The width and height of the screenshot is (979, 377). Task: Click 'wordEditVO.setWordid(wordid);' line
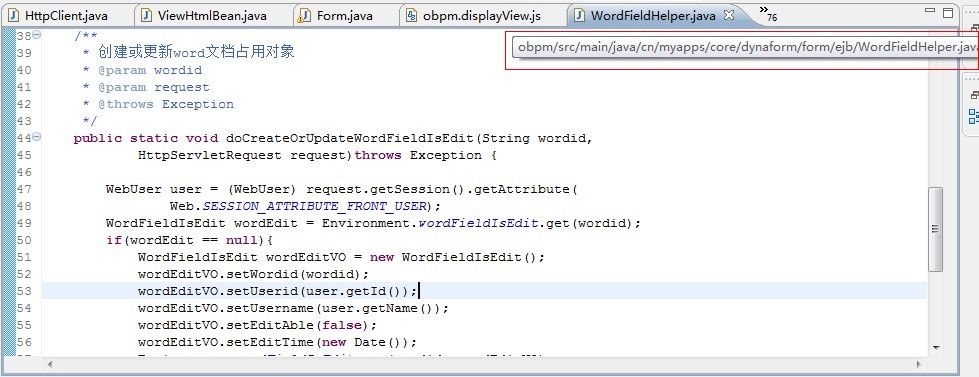253,274
